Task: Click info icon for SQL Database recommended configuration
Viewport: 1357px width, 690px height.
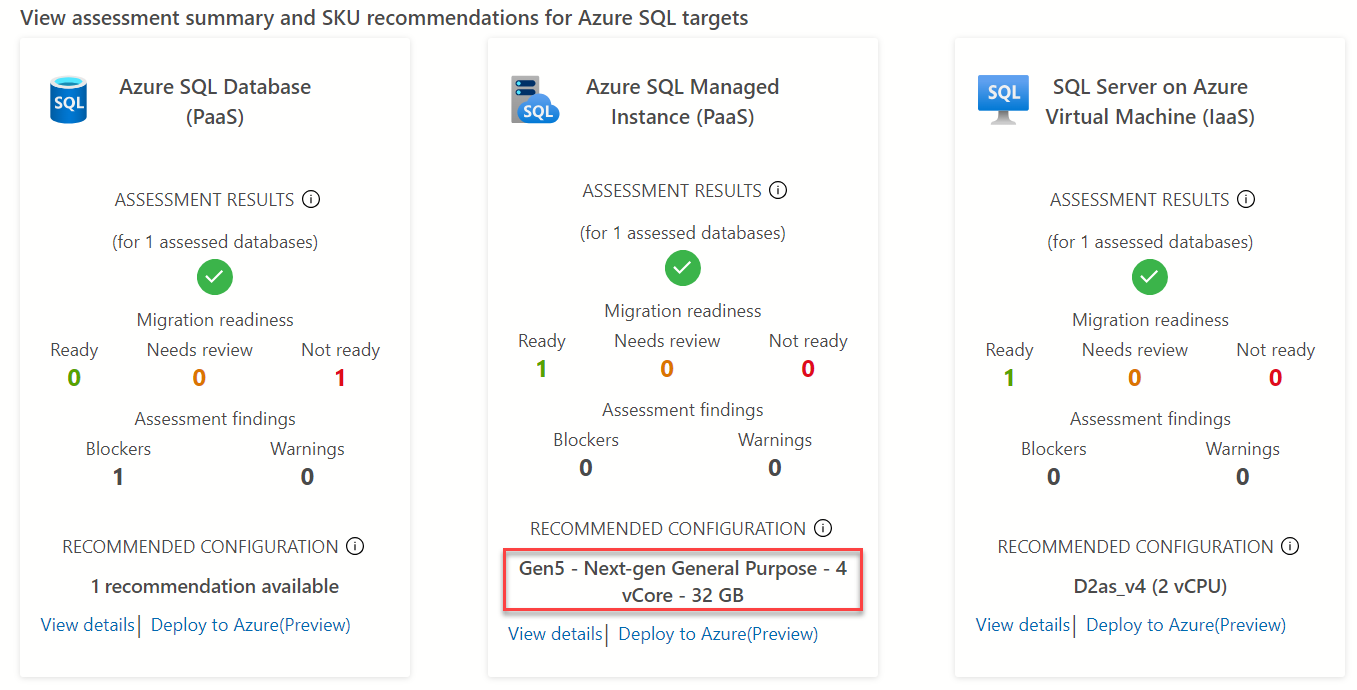Action: click(x=355, y=546)
